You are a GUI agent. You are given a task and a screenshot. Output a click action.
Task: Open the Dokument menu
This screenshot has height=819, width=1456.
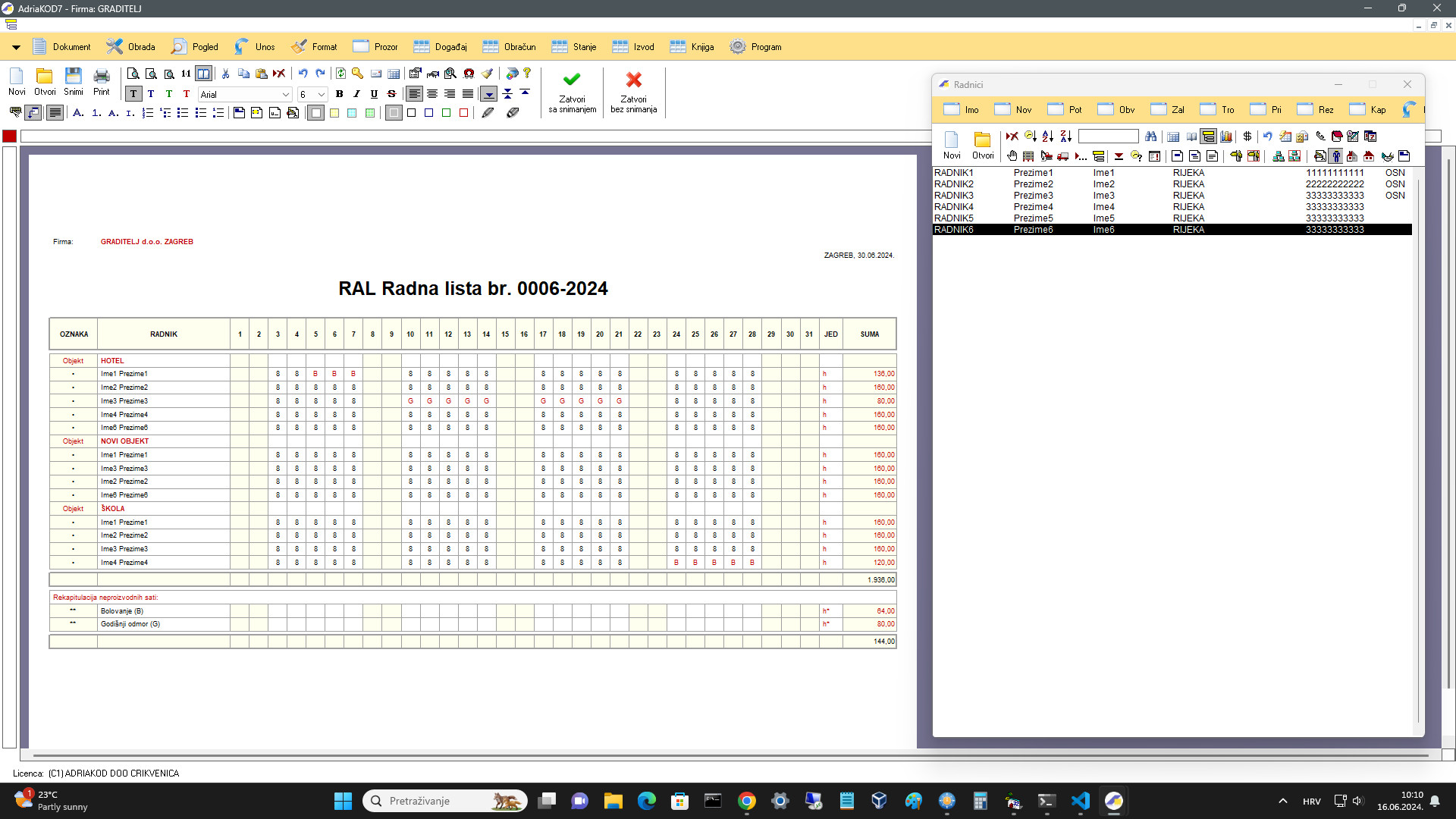62,47
